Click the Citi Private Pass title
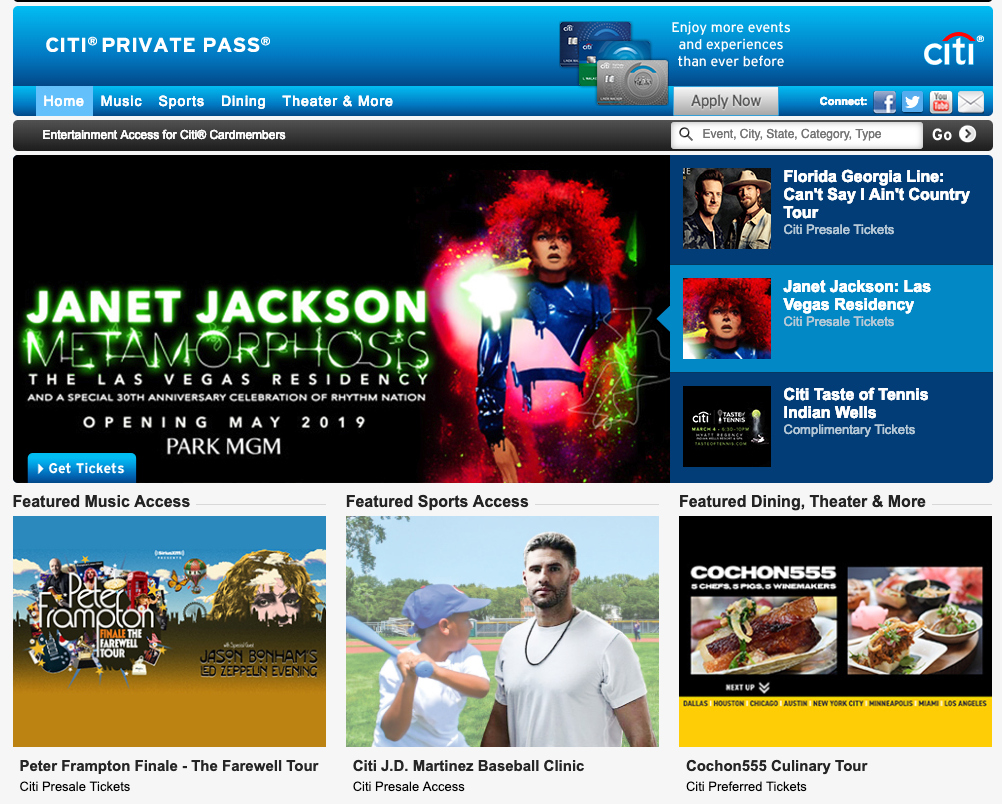The height and width of the screenshot is (804, 1002). click(158, 45)
